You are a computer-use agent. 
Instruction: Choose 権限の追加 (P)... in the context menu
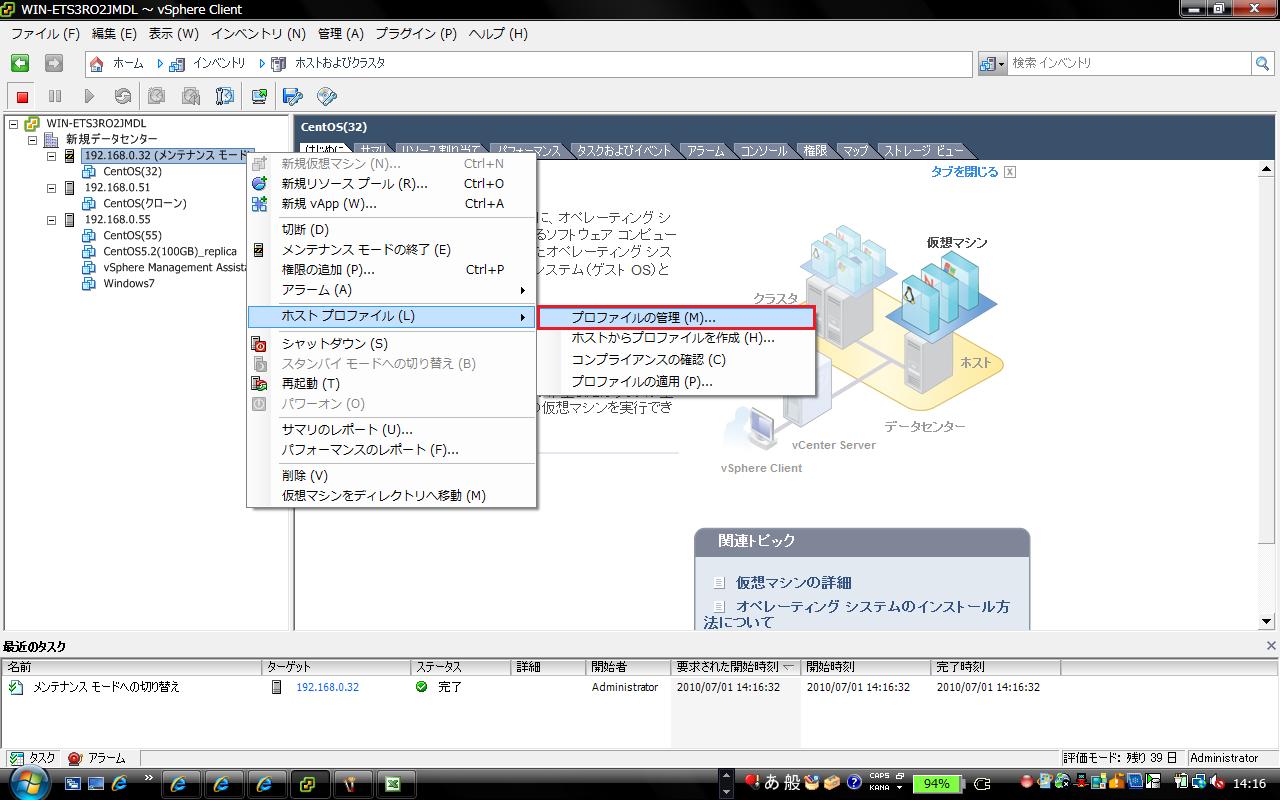tap(391, 270)
